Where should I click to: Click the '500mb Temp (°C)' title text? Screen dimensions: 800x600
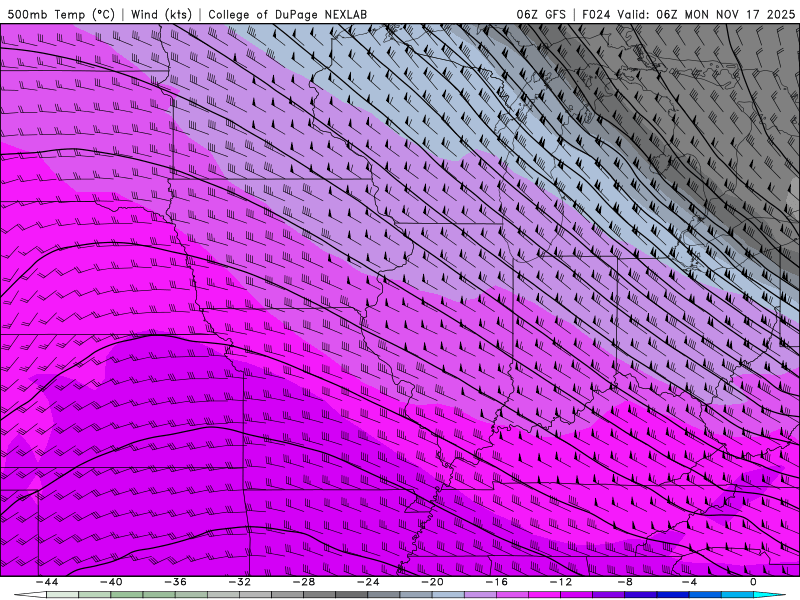pos(61,14)
